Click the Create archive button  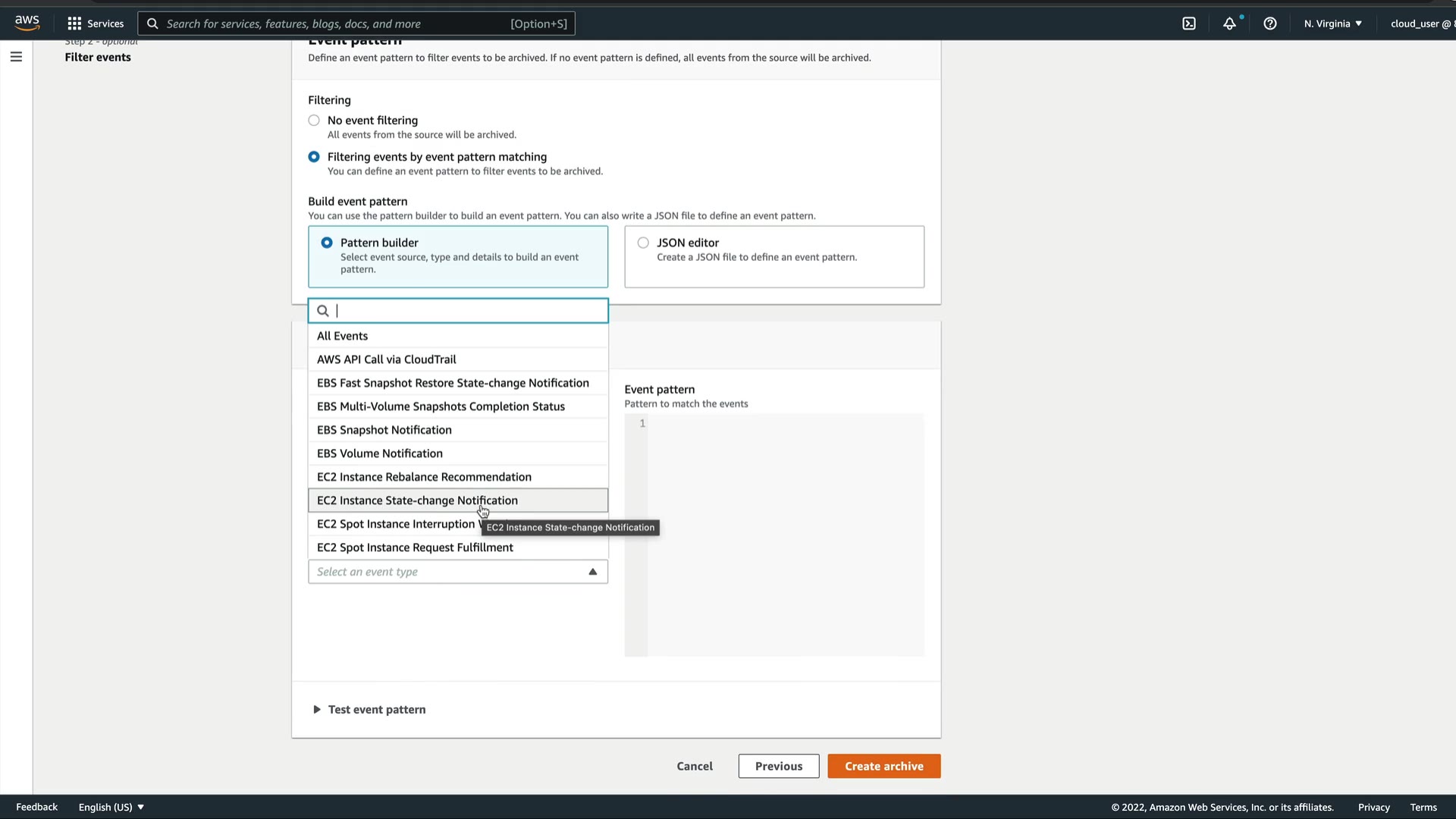[x=883, y=766]
